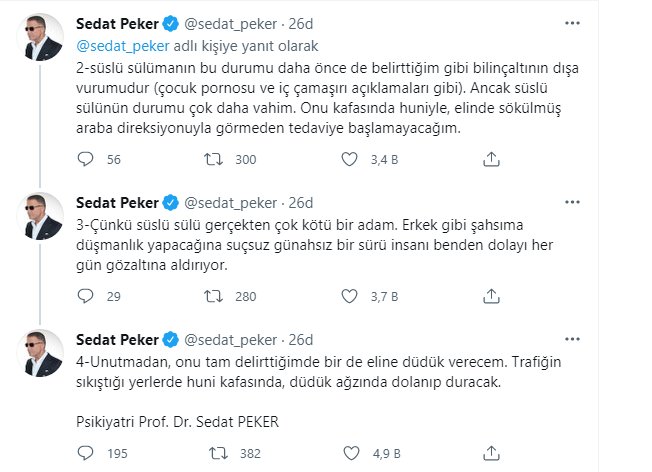Open more options menu on second tweet
Screen dimensions: 652x472
pos(572,202)
